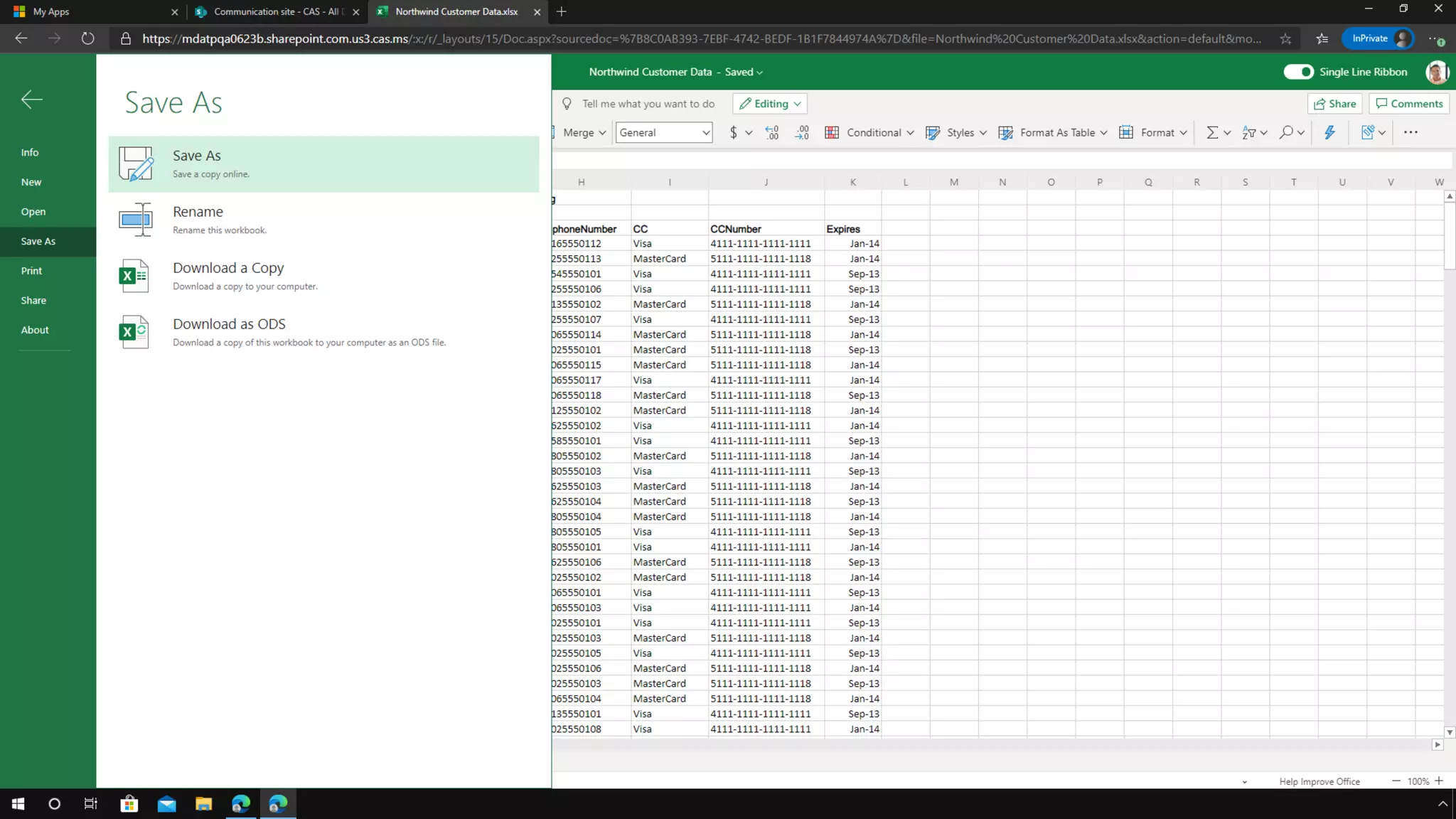This screenshot has width=1456, height=819.
Task: Expand the Editing mode dropdown
Action: (x=770, y=104)
